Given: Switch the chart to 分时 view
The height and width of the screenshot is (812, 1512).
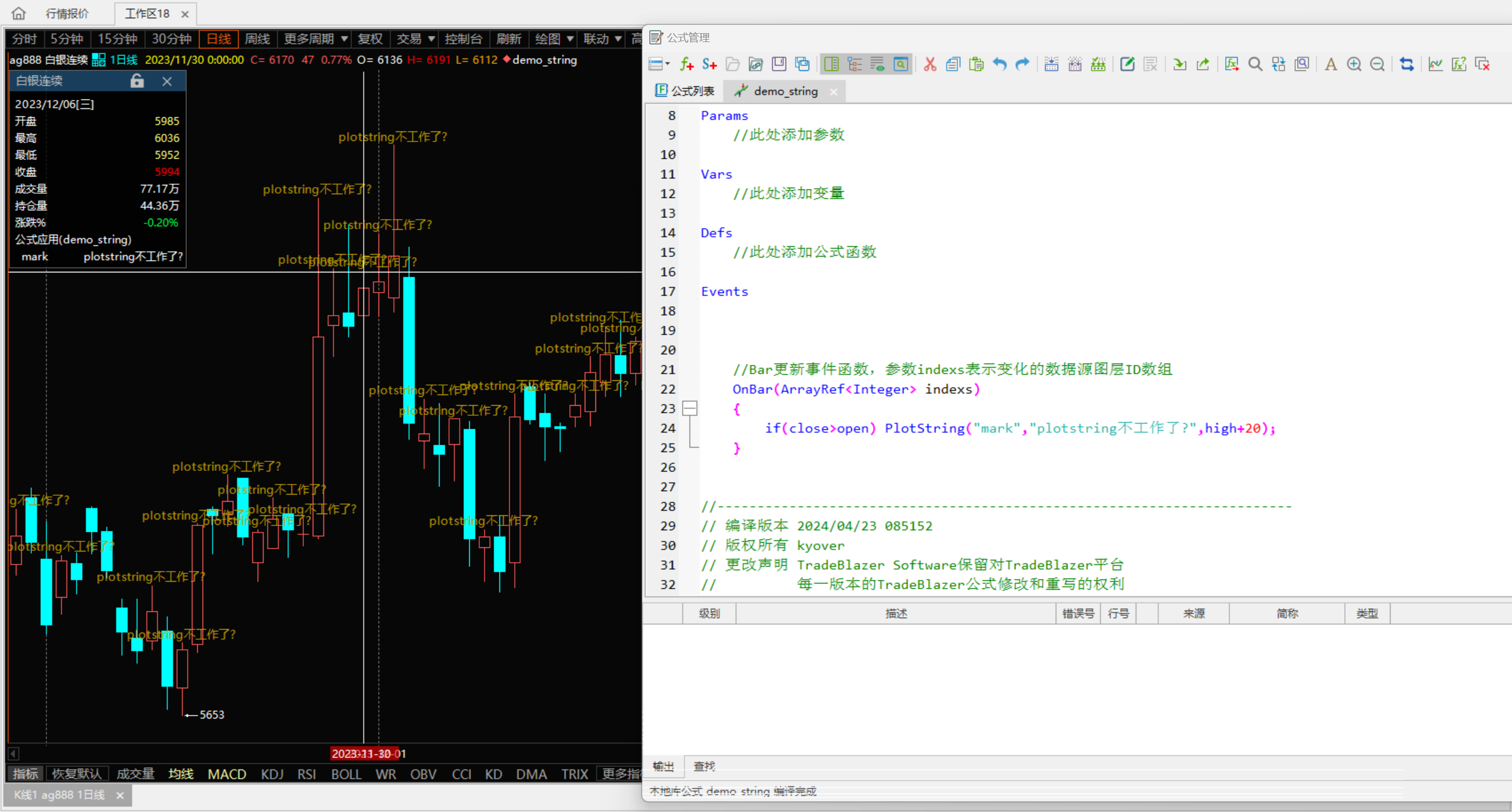Looking at the screenshot, I should pyautogui.click(x=24, y=39).
